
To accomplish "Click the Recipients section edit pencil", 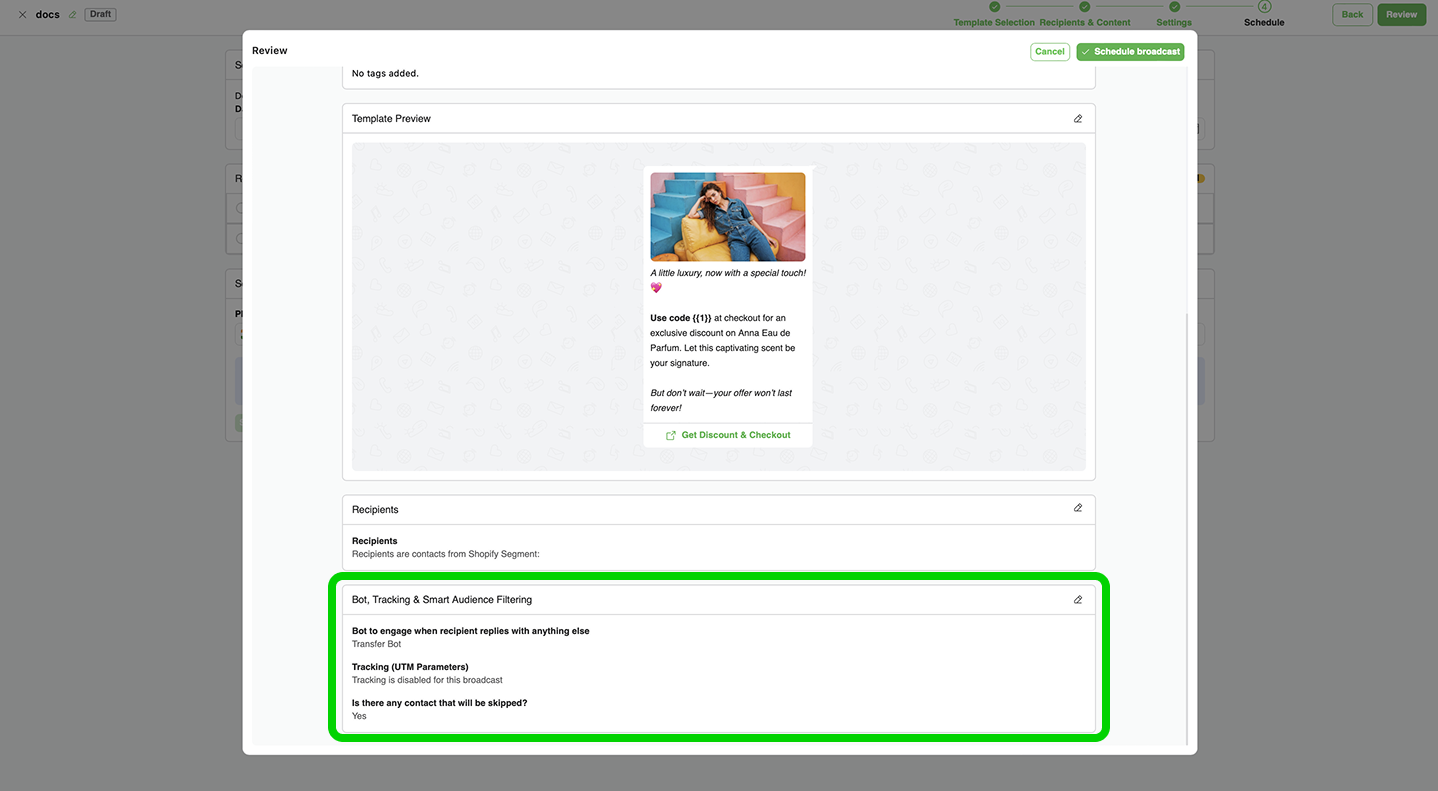I will pyautogui.click(x=1077, y=508).
